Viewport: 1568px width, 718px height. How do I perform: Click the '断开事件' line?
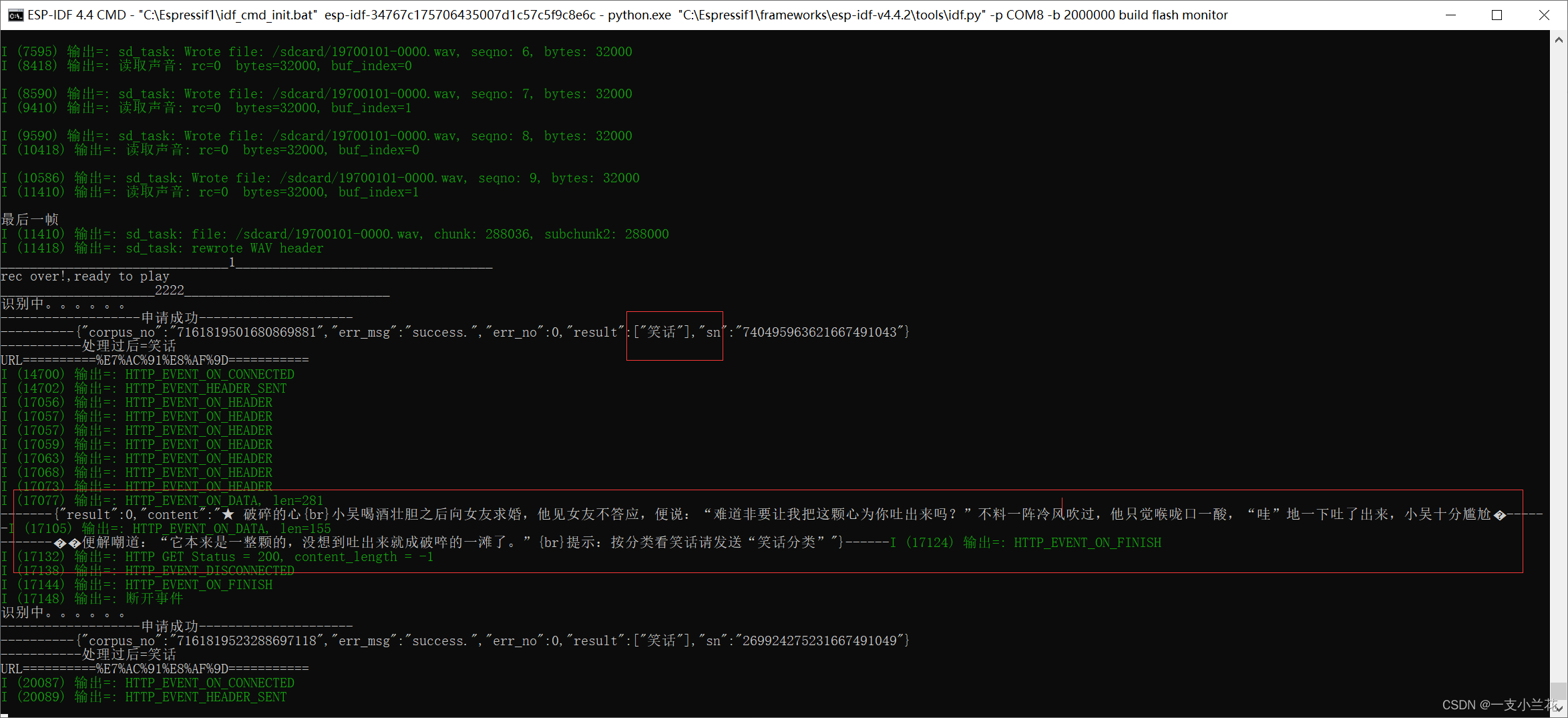92,598
